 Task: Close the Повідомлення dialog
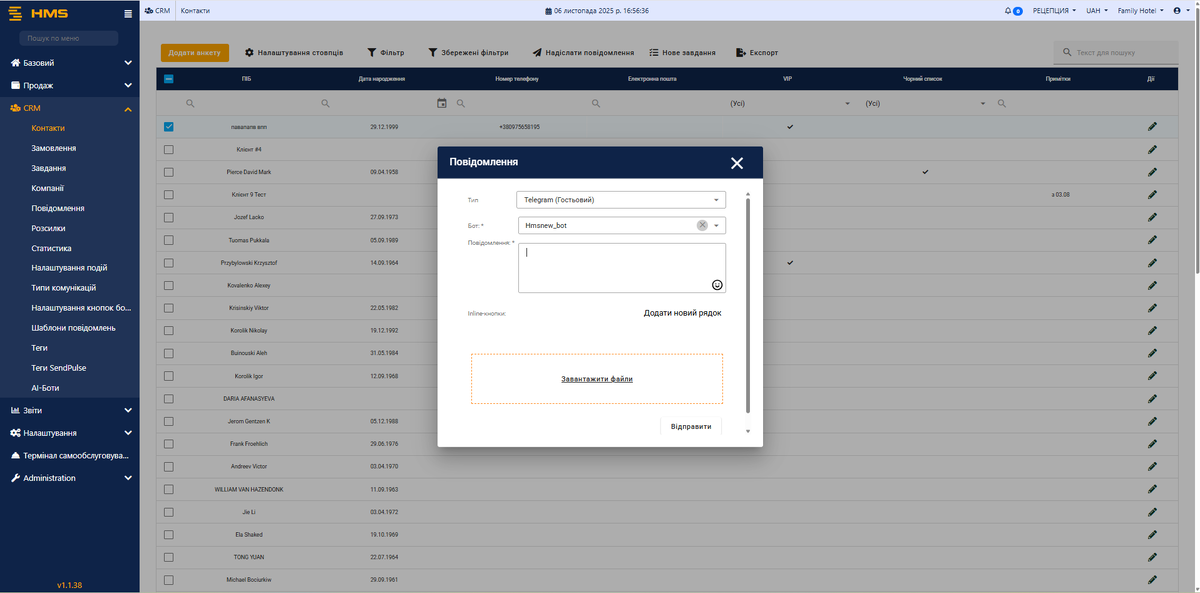pyautogui.click(x=737, y=163)
